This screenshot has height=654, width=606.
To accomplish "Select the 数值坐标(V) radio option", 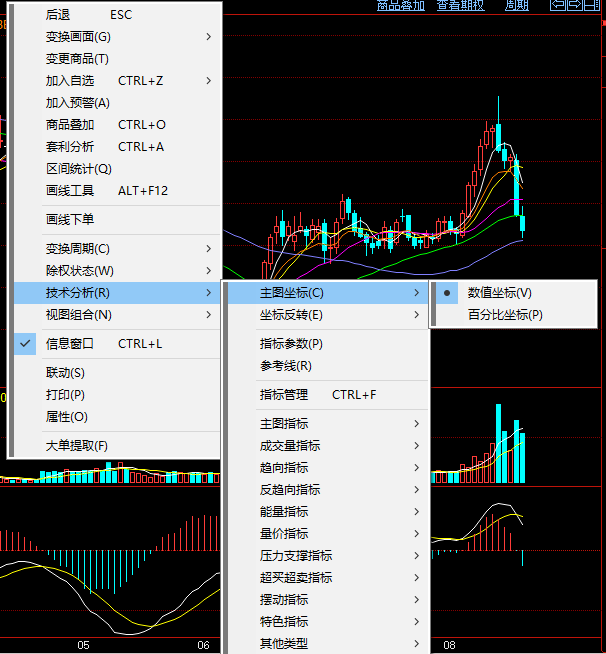I will pyautogui.click(x=499, y=293).
